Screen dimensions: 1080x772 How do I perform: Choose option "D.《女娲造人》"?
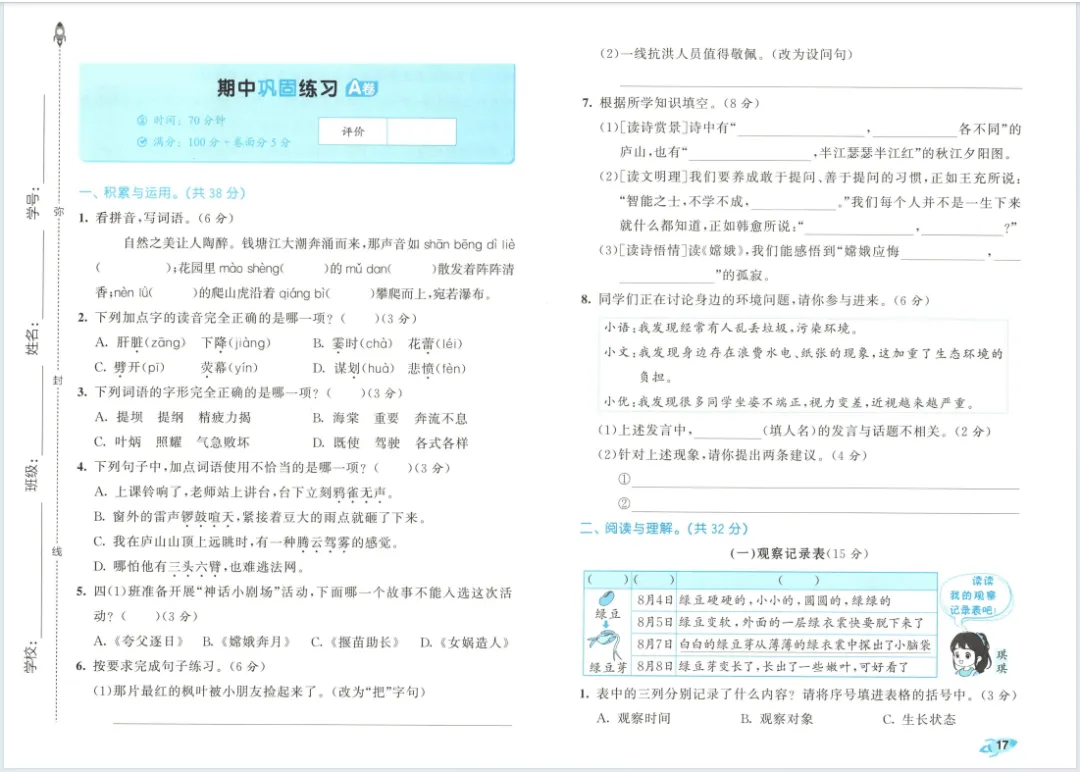(466, 642)
